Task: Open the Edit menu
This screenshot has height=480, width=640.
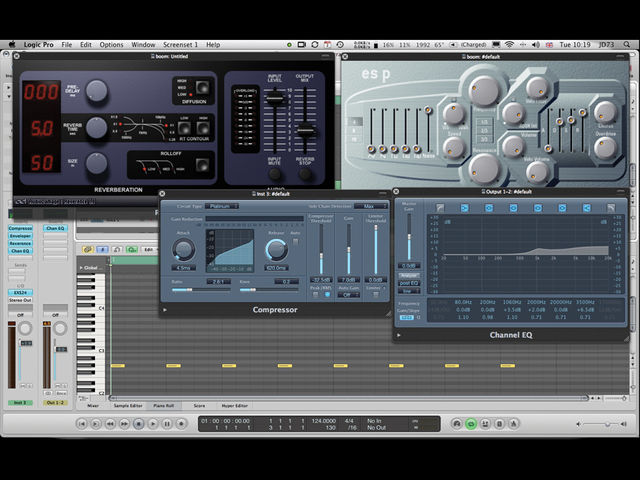Action: tap(86, 44)
